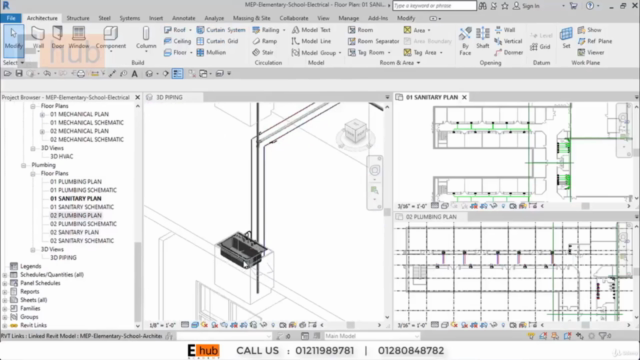Click the Room Separator tool
The width and height of the screenshot is (640, 360).
point(373,41)
